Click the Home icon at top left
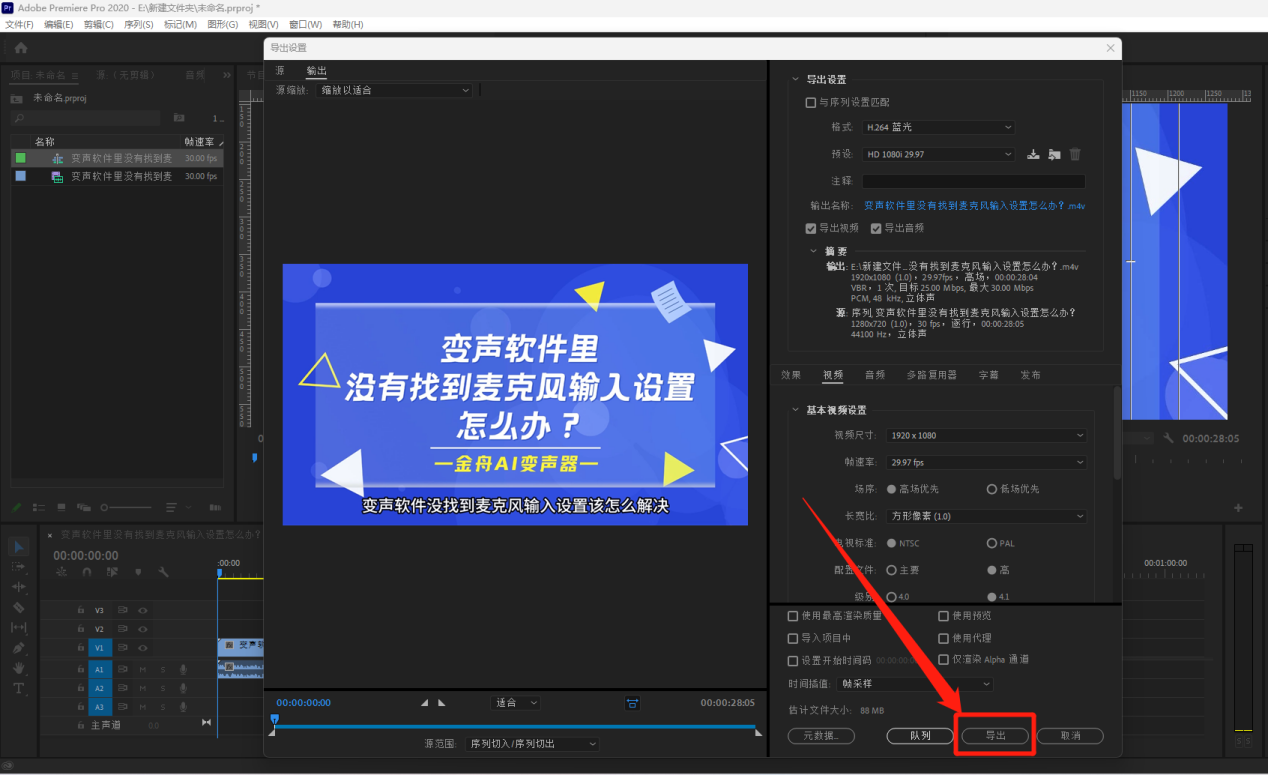Screen dimensions: 1268x775 (20, 47)
